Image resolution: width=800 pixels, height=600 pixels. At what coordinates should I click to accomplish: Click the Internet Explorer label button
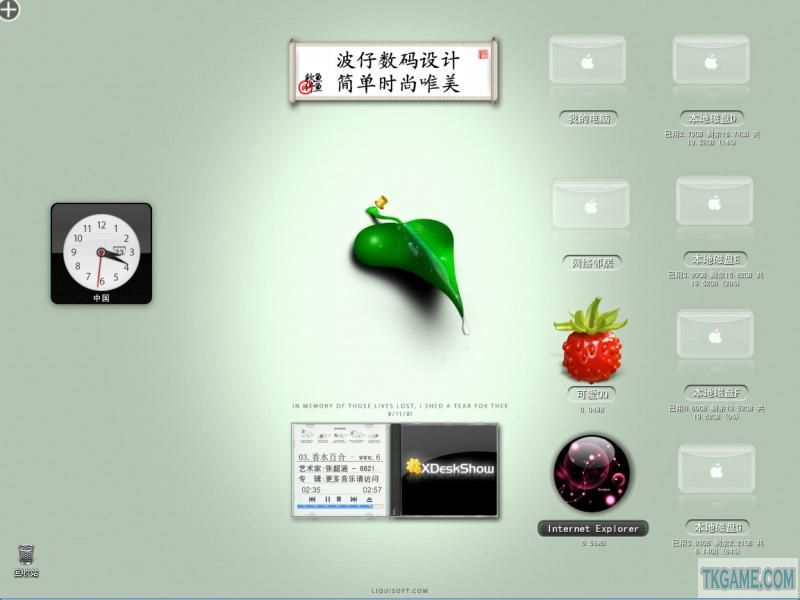pyautogui.click(x=593, y=529)
